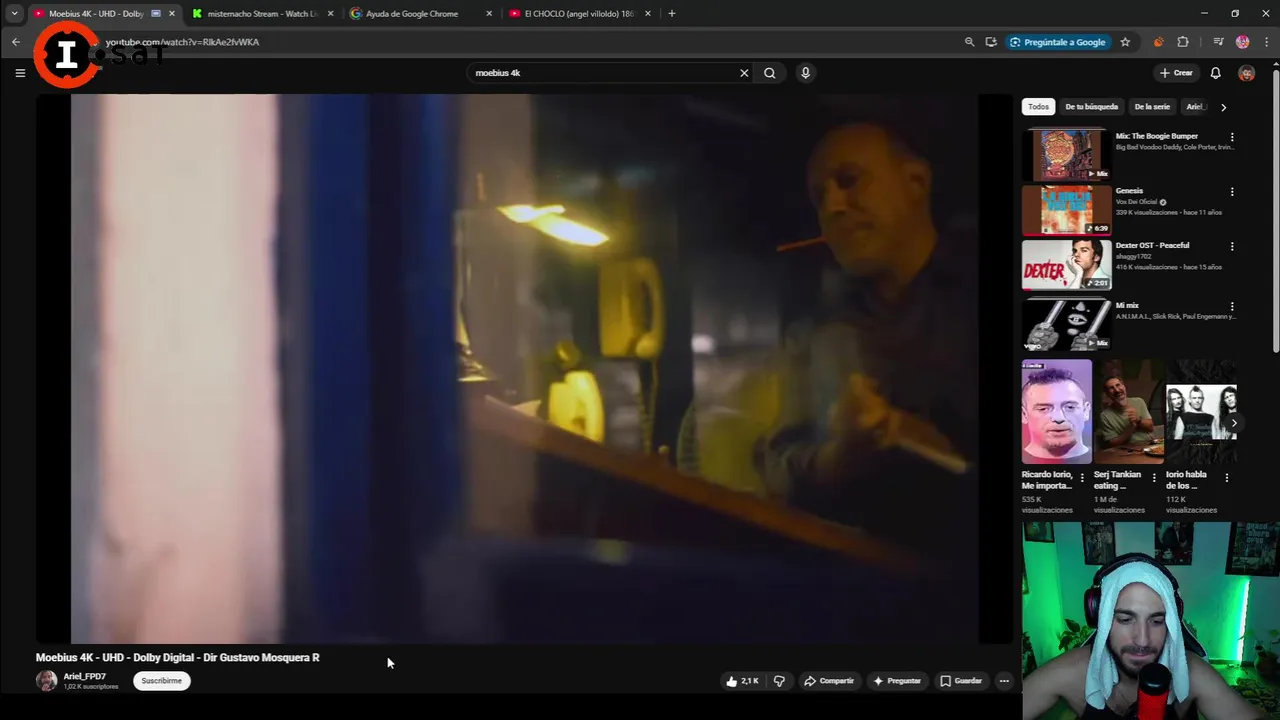Select the De tu búsqueda filter chip
Screen dimensions: 1280x720
pos(1091,107)
